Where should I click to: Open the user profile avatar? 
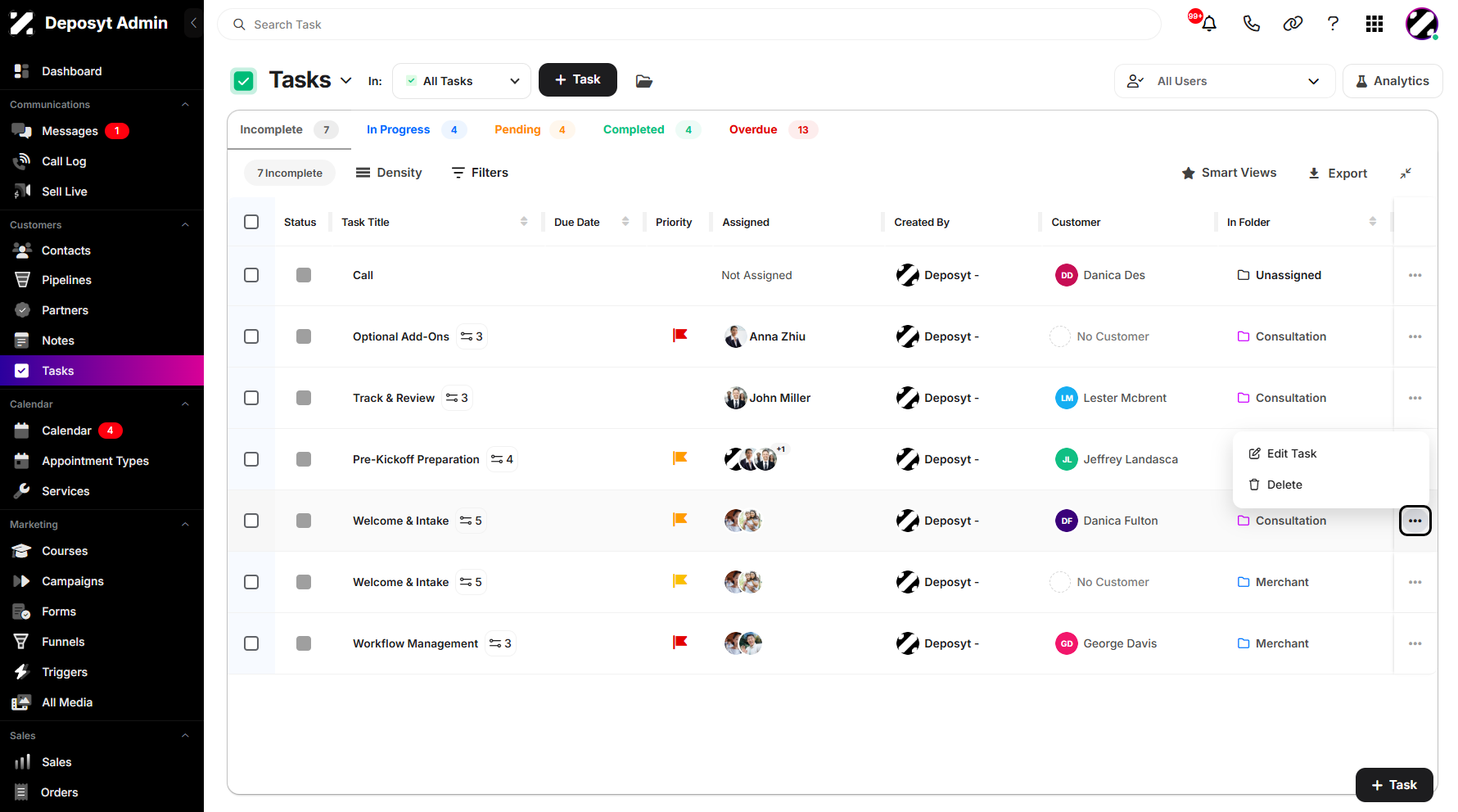(x=1422, y=24)
